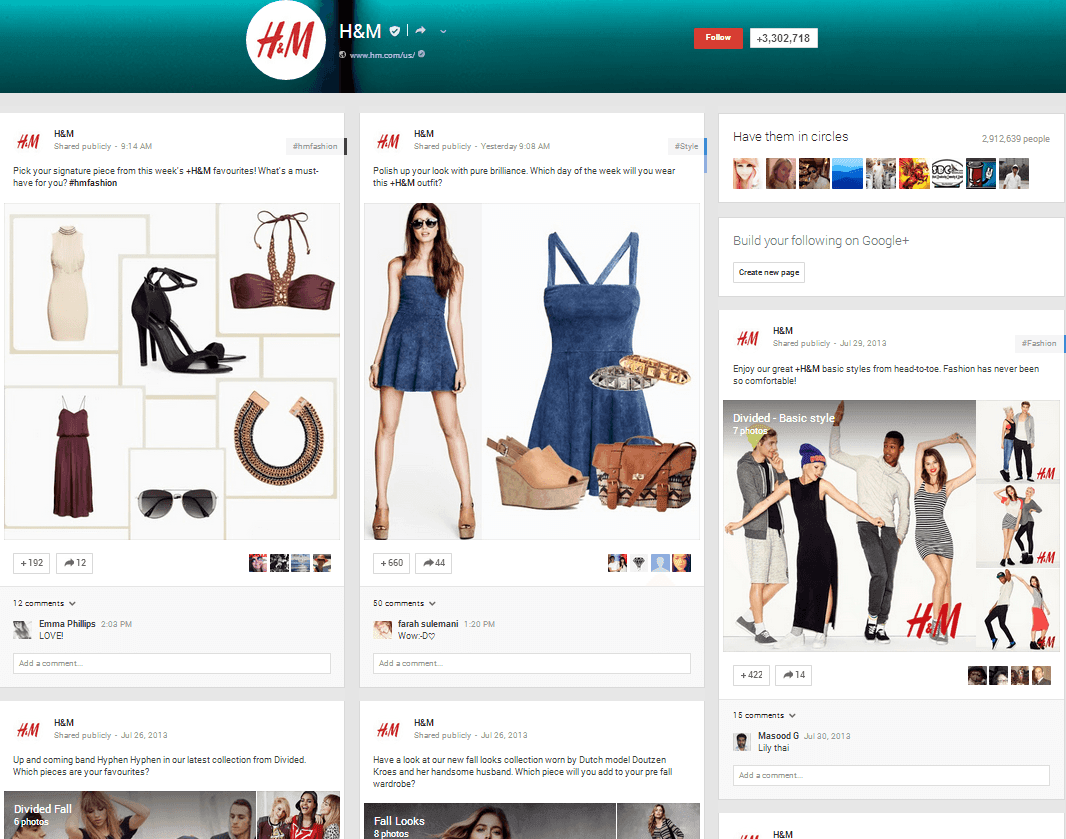Click the red Follow button
Image resolution: width=1066 pixels, height=839 pixels.
tap(718, 38)
